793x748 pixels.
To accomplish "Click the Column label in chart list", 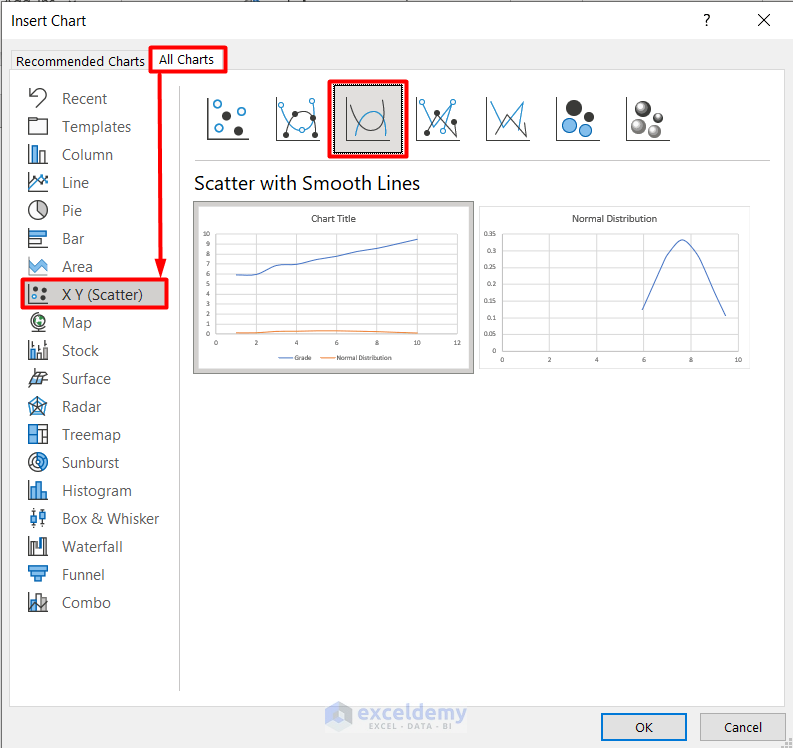I will [87, 154].
